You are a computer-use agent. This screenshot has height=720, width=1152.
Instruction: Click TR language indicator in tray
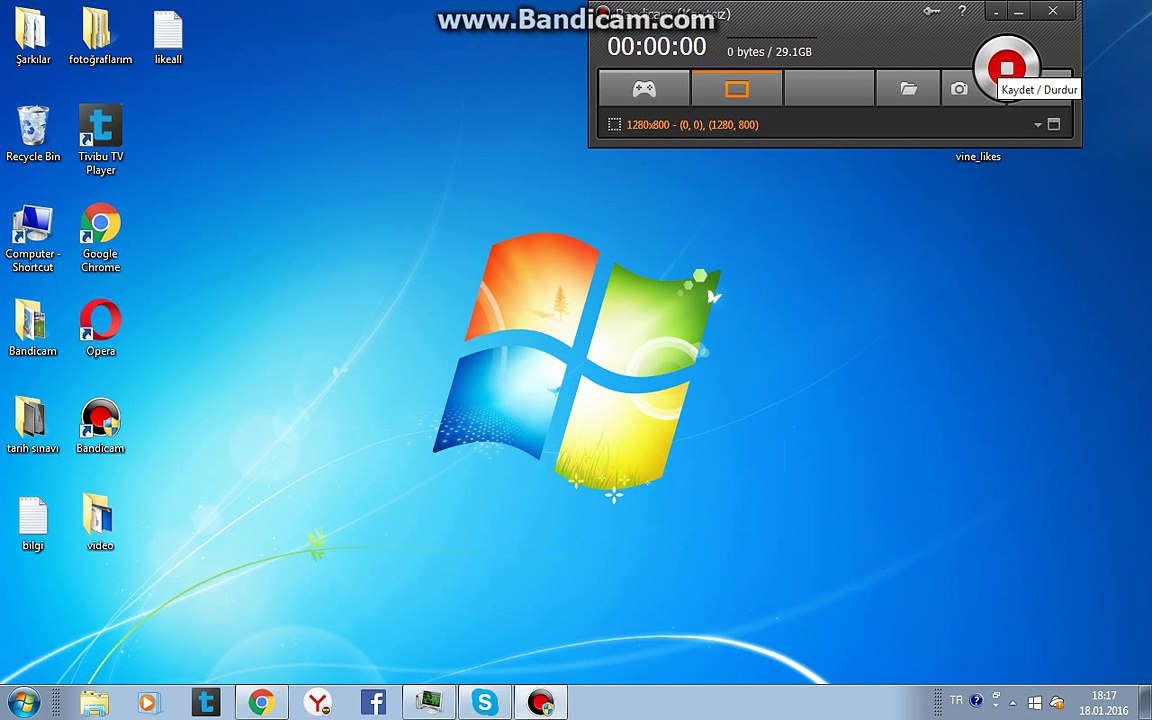(956, 700)
